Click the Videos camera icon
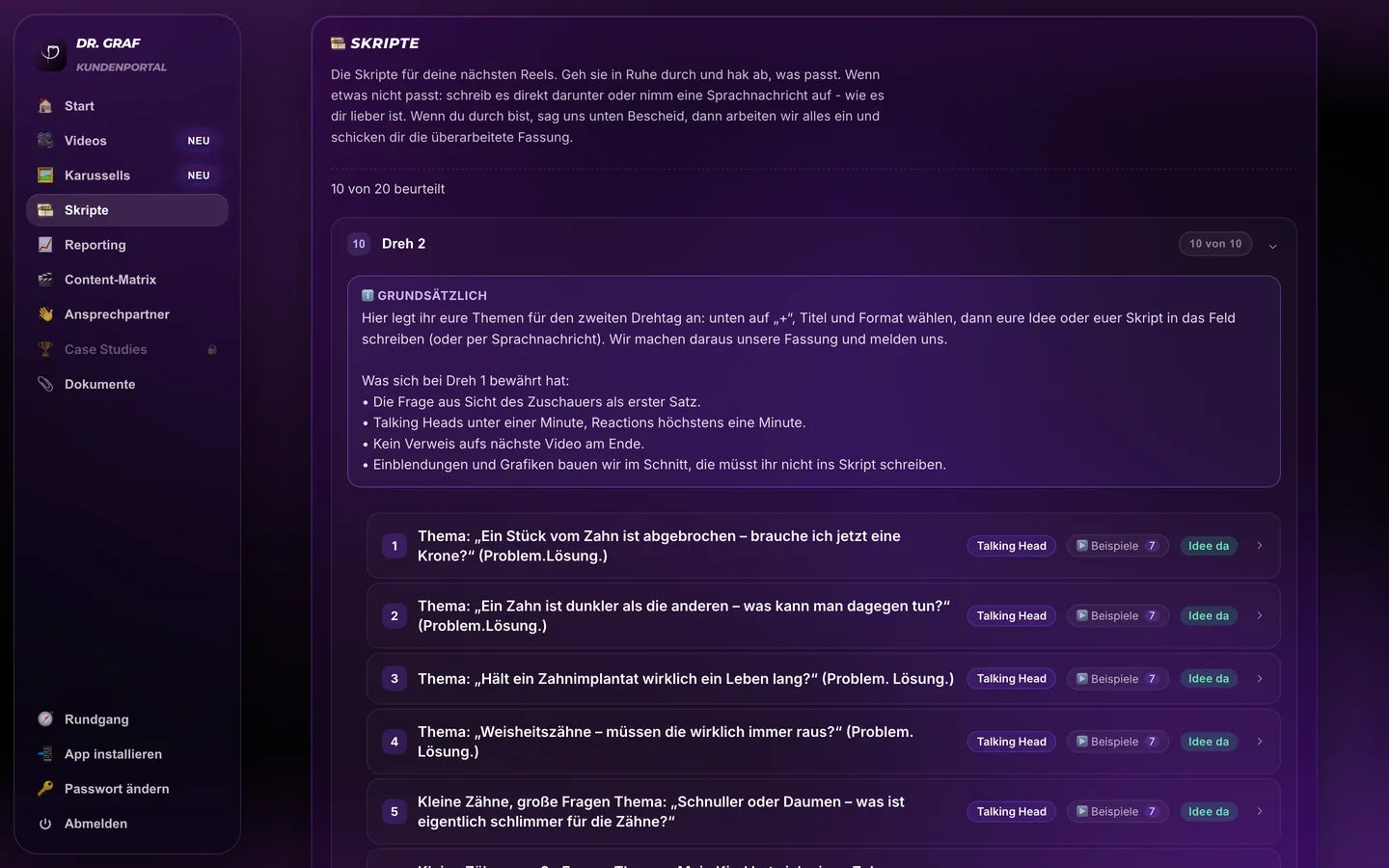 click(45, 141)
